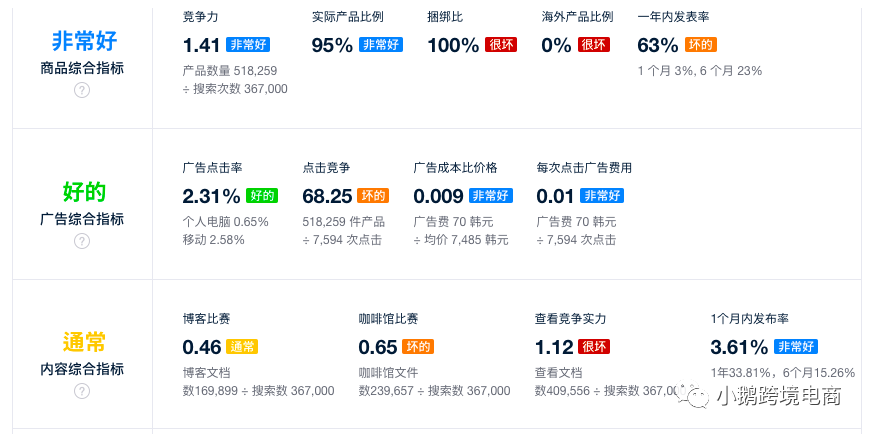Select the 广告点击率 label
870x434 pixels.
coord(213,168)
